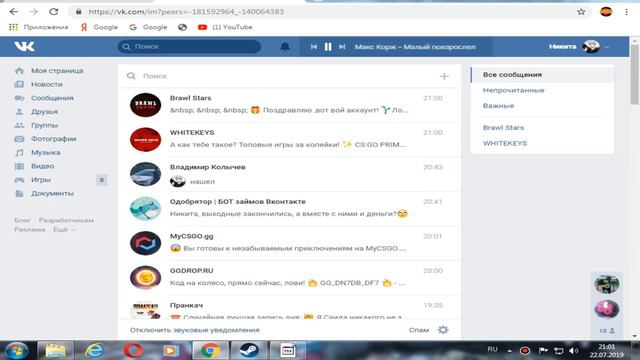
Task: Open Opera from taskbar
Action: [133, 351]
